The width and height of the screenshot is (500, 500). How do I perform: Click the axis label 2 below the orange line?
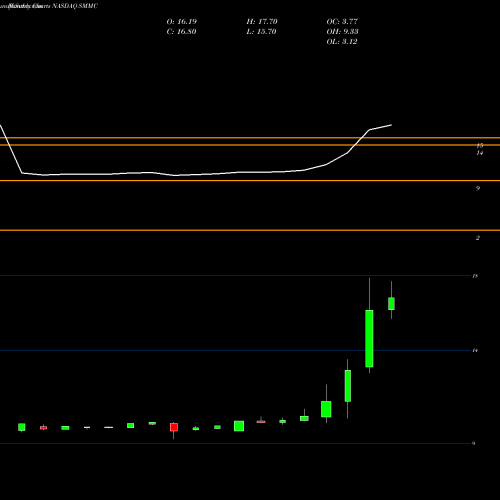coord(478,238)
